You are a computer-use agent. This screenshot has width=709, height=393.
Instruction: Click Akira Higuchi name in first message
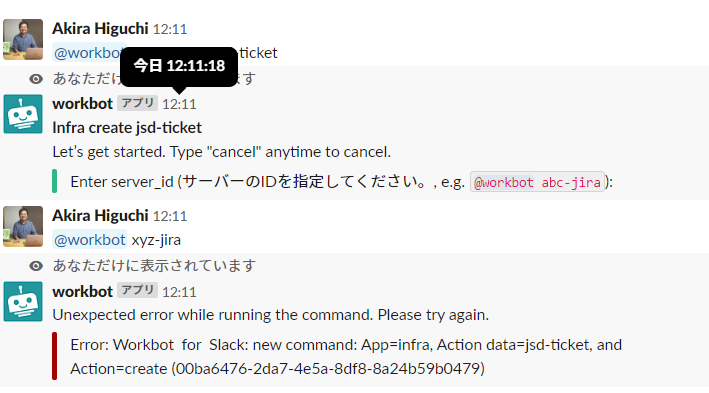point(100,28)
